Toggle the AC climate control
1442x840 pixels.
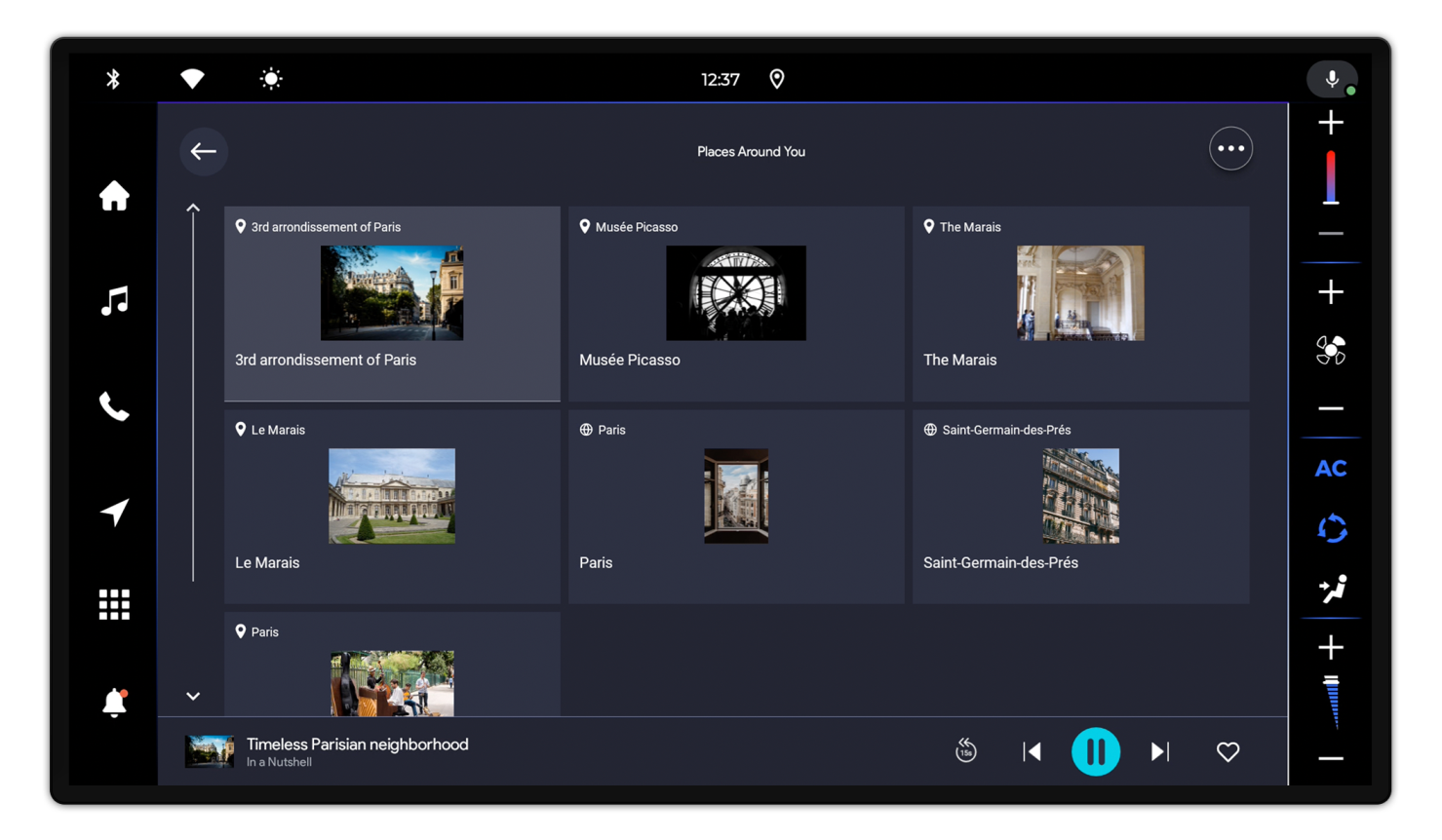tap(1331, 469)
